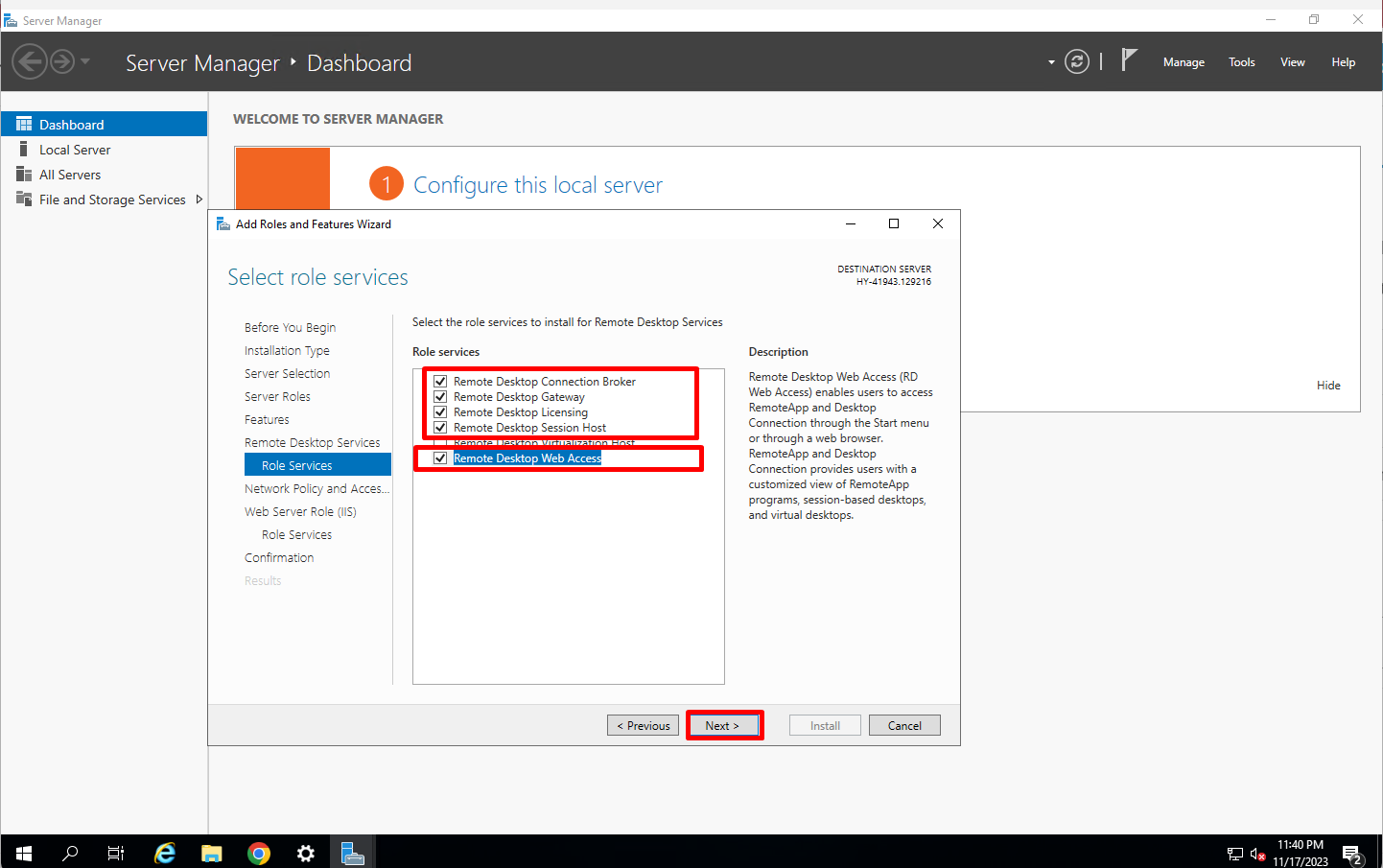The width and height of the screenshot is (1383, 868).
Task: Click the Previous button
Action: coord(643,726)
